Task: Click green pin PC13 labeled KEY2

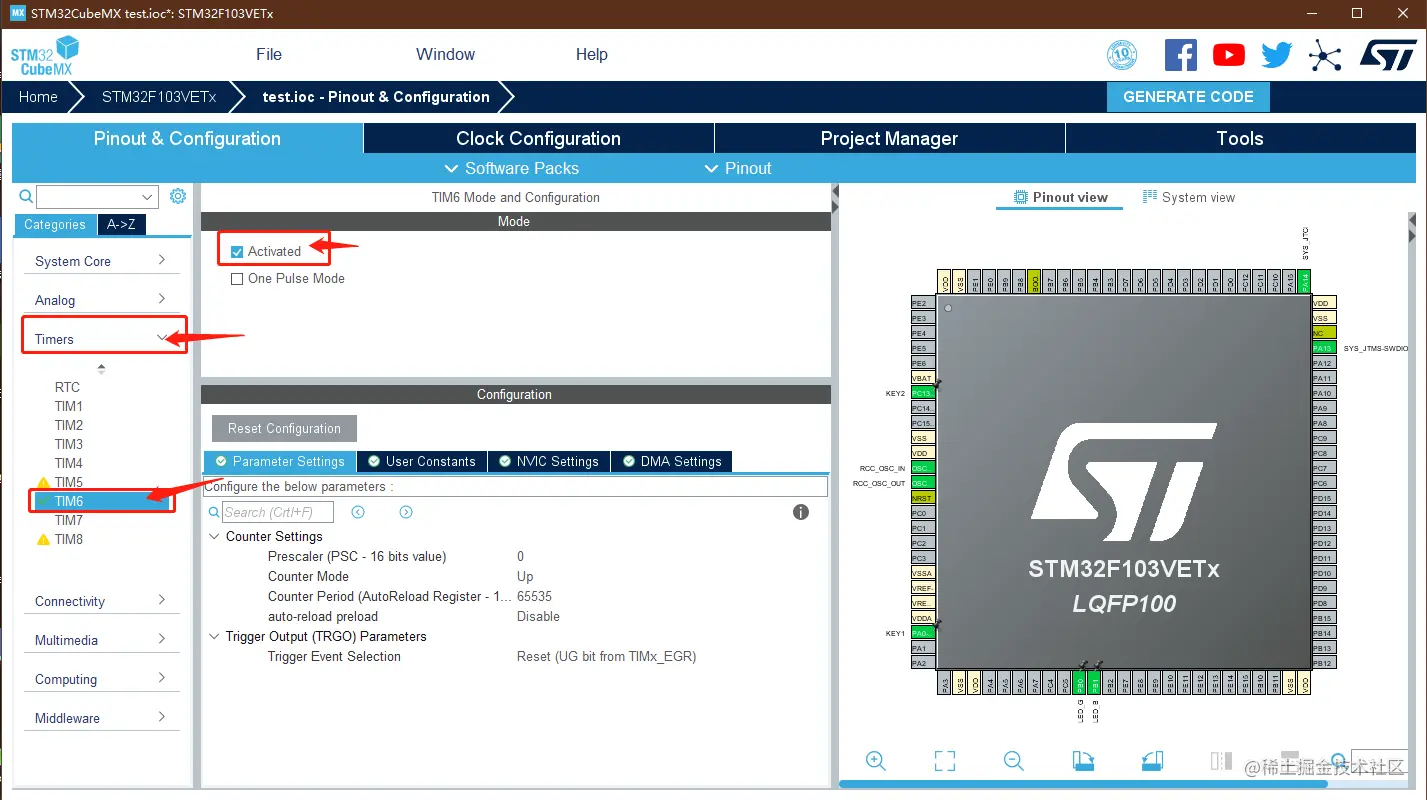Action: 922,393
